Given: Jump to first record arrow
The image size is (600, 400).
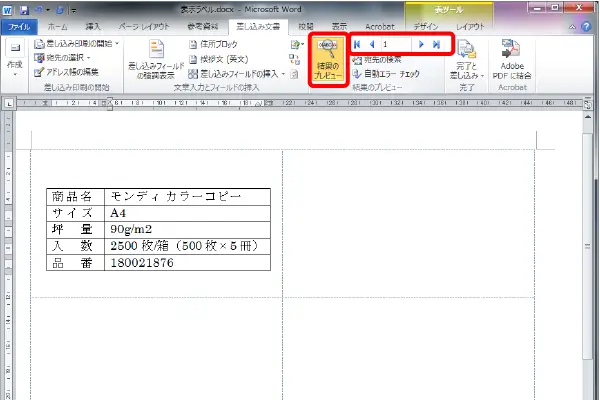Looking at the screenshot, I should point(357,44).
